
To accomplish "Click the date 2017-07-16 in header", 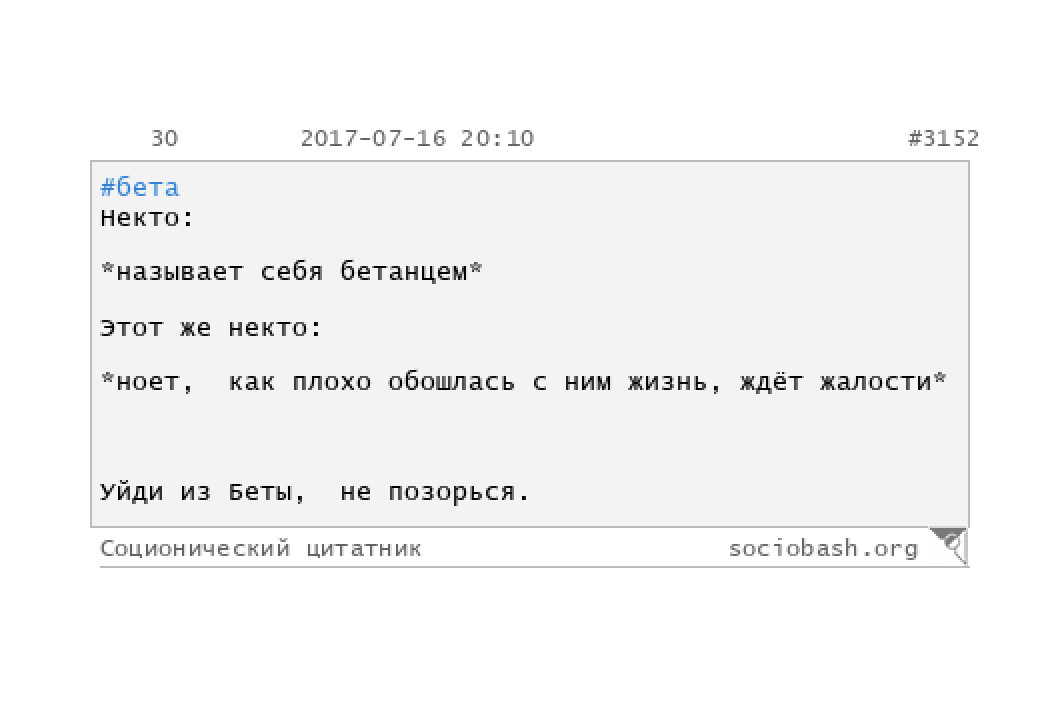I will [x=373, y=138].
